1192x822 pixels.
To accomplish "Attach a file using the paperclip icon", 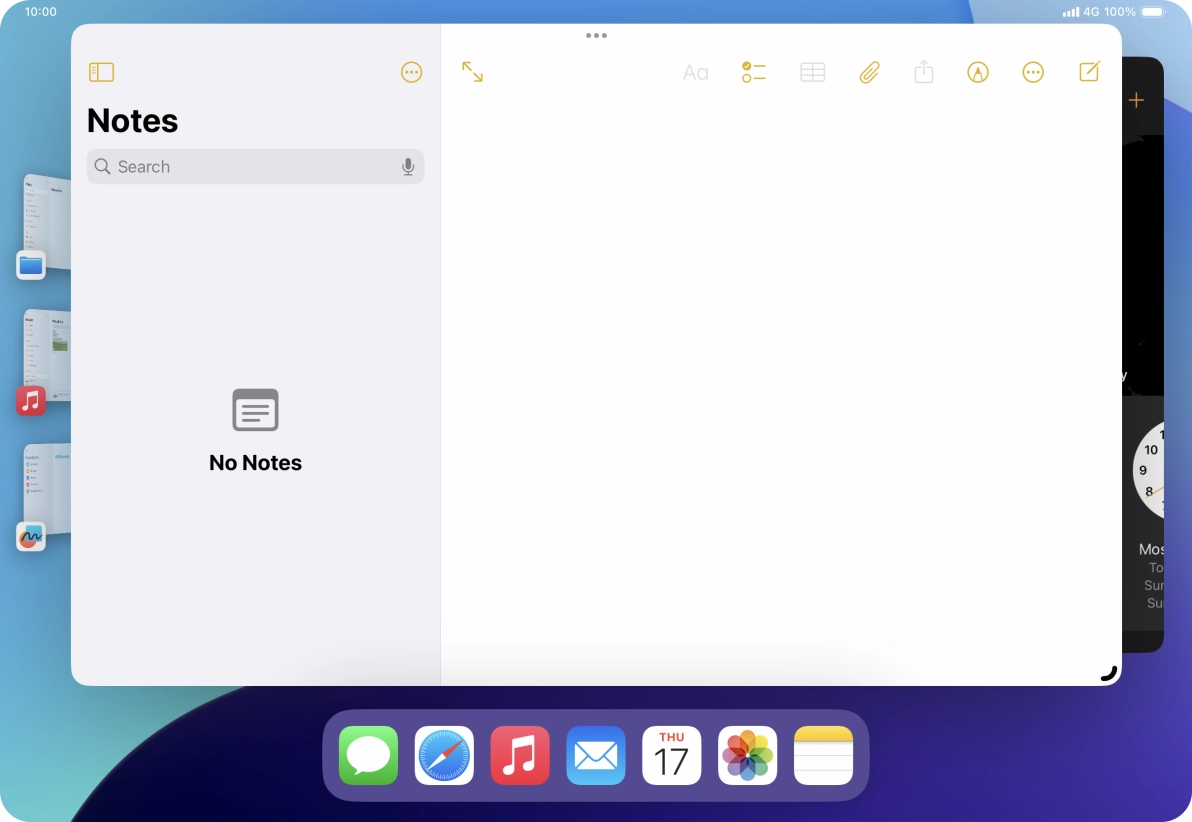I will (869, 72).
